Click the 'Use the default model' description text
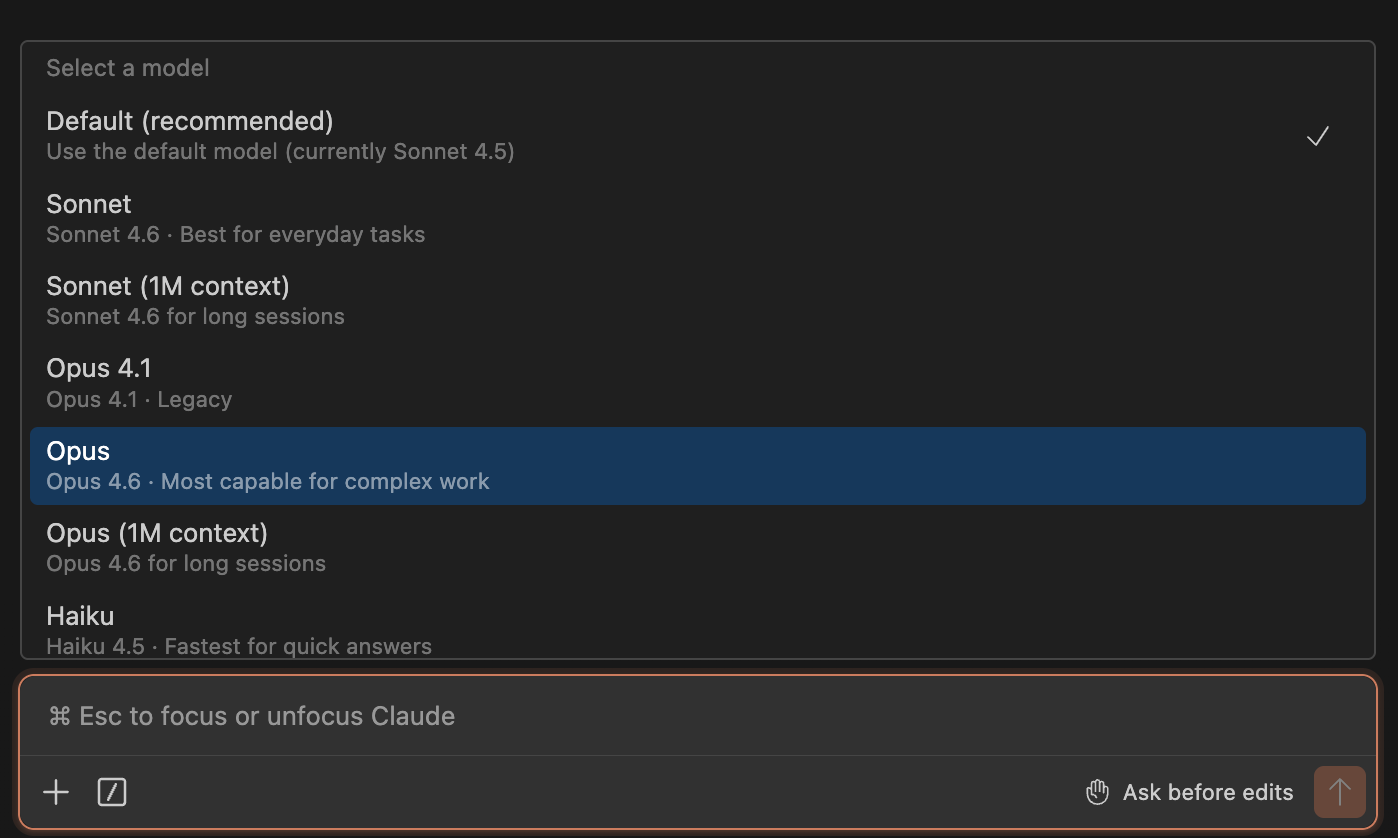 280,151
